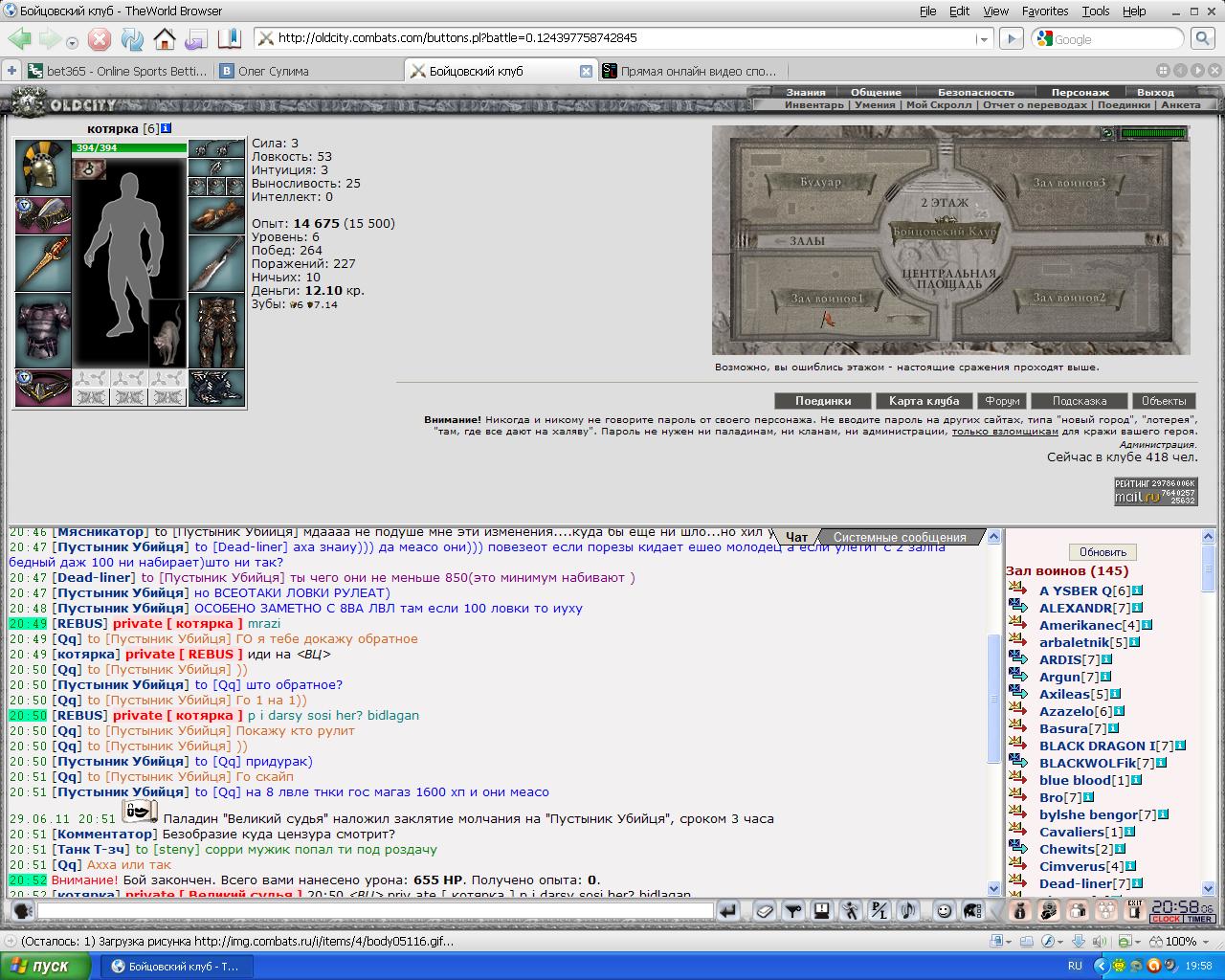Switch to Системные сообщения chat tab
This screenshot has width=1225, height=980.
pos(900,537)
